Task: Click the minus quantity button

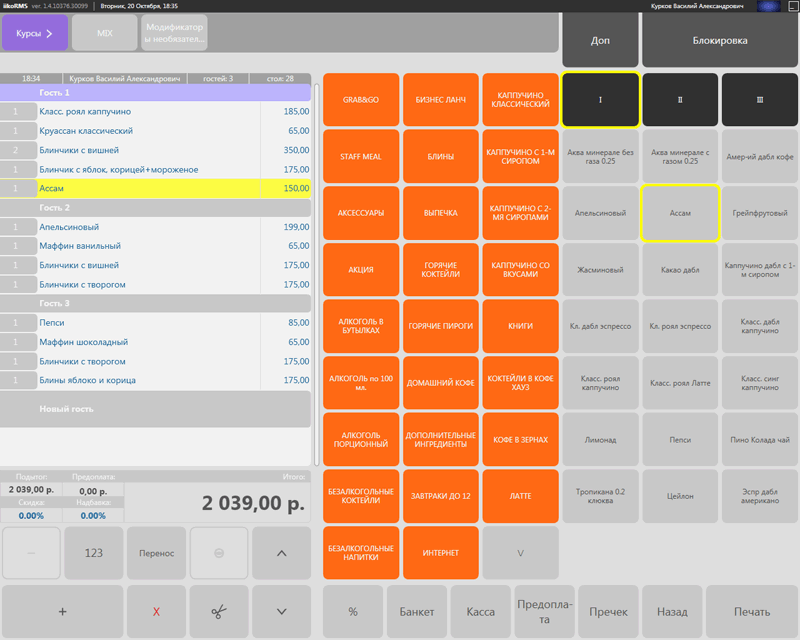Action: (31, 553)
